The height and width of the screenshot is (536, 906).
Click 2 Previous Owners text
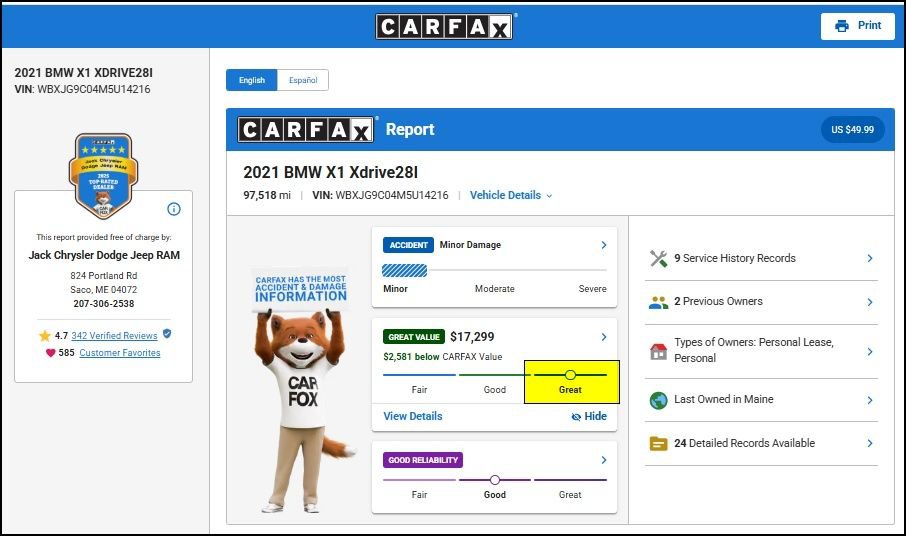click(x=718, y=302)
